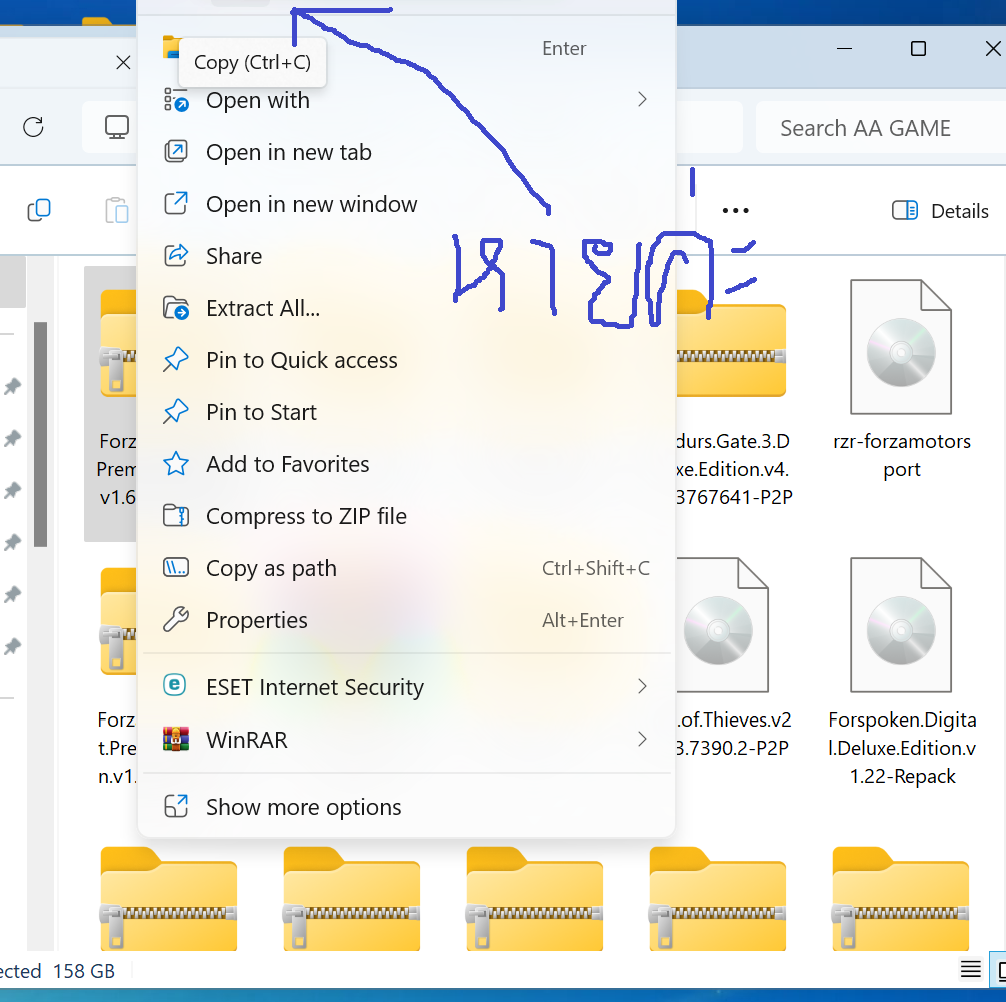Open the WinRAR submenu entry
The height and width of the screenshot is (1002, 1006).
point(406,740)
